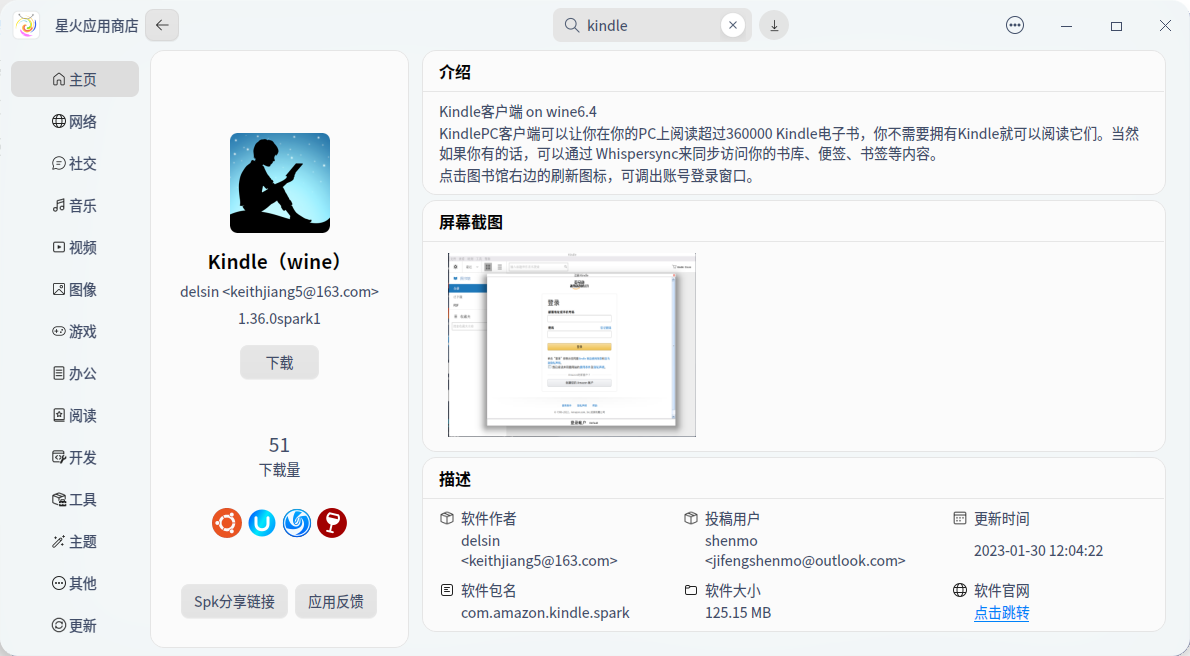
Task: Open the 图像 image category
Action: tap(75, 289)
